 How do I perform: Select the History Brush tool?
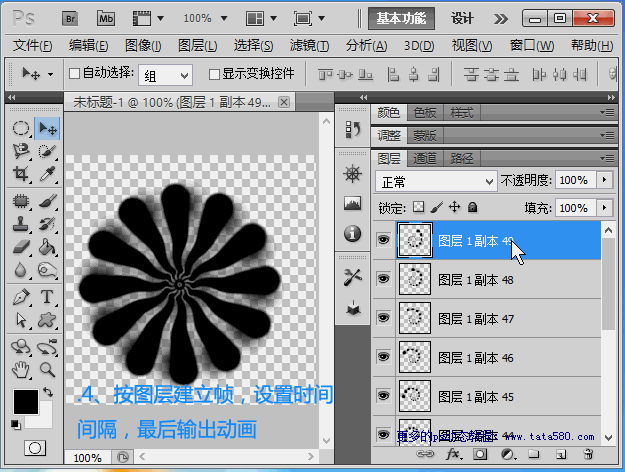click(47, 224)
